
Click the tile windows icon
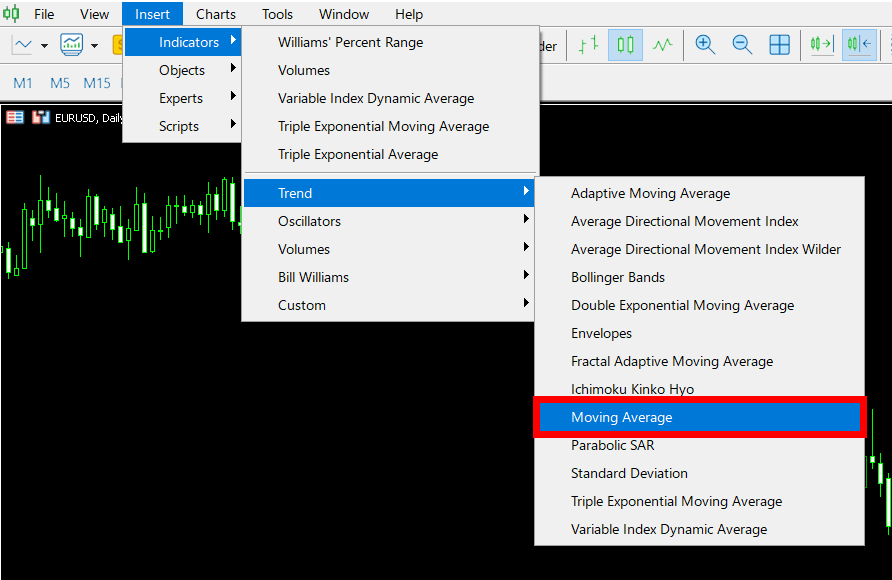click(x=779, y=44)
